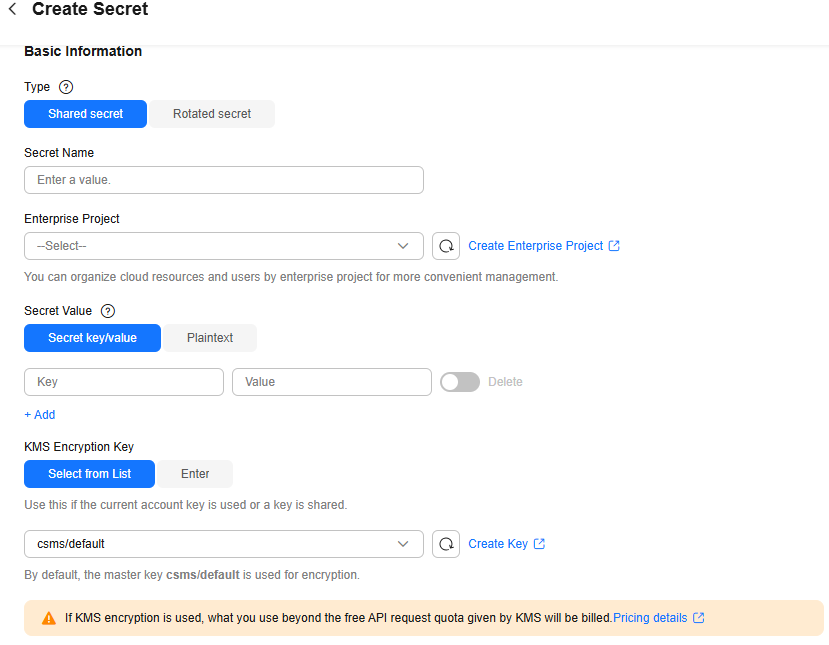Click the Key input field
This screenshot has width=829, height=645.
pyautogui.click(x=123, y=382)
